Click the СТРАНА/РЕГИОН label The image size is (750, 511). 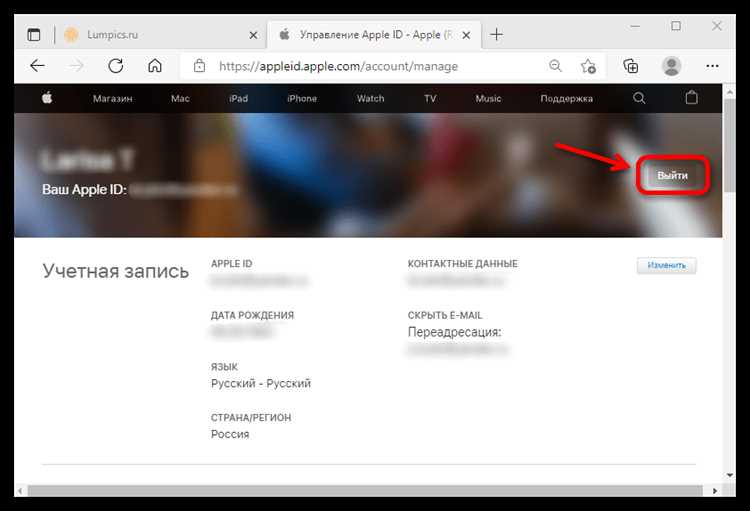(x=251, y=418)
